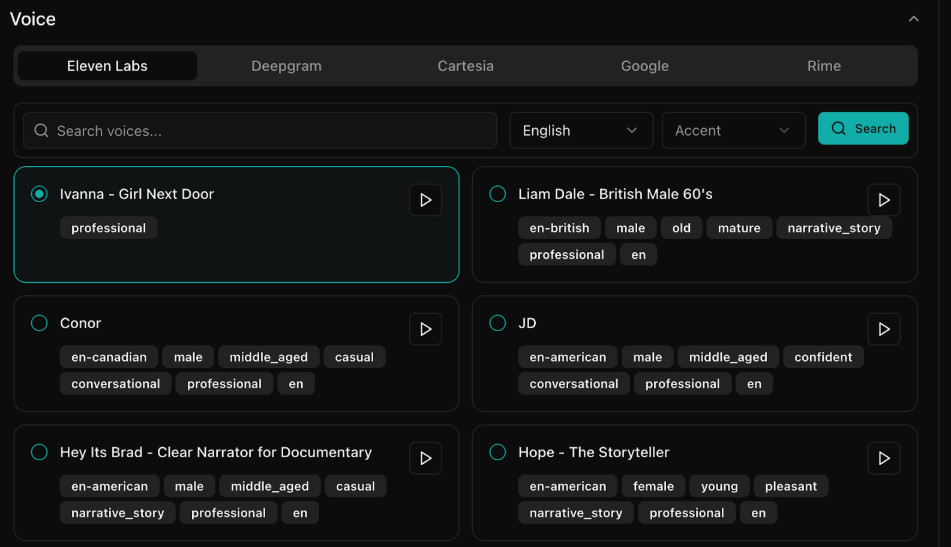Click the mature tag on Liam Dale
Image resolution: width=951 pixels, height=547 pixels.
tap(739, 228)
